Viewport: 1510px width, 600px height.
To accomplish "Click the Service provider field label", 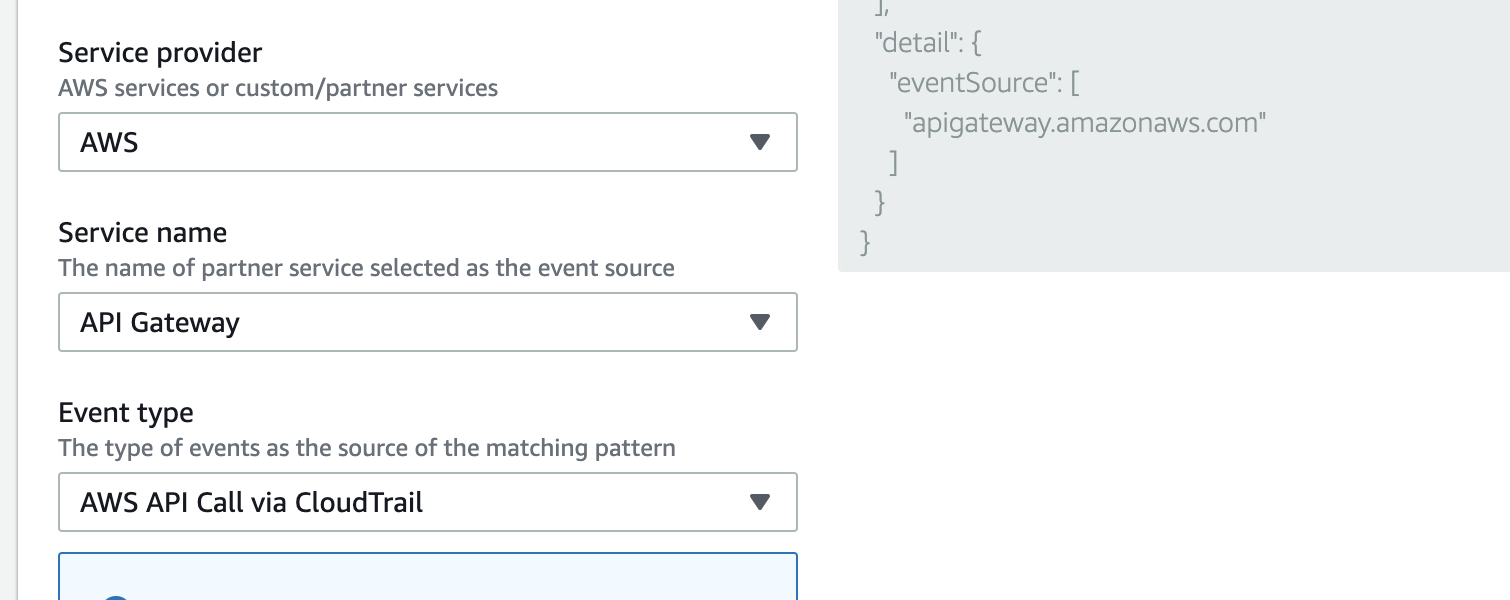I will pyautogui.click(x=160, y=52).
